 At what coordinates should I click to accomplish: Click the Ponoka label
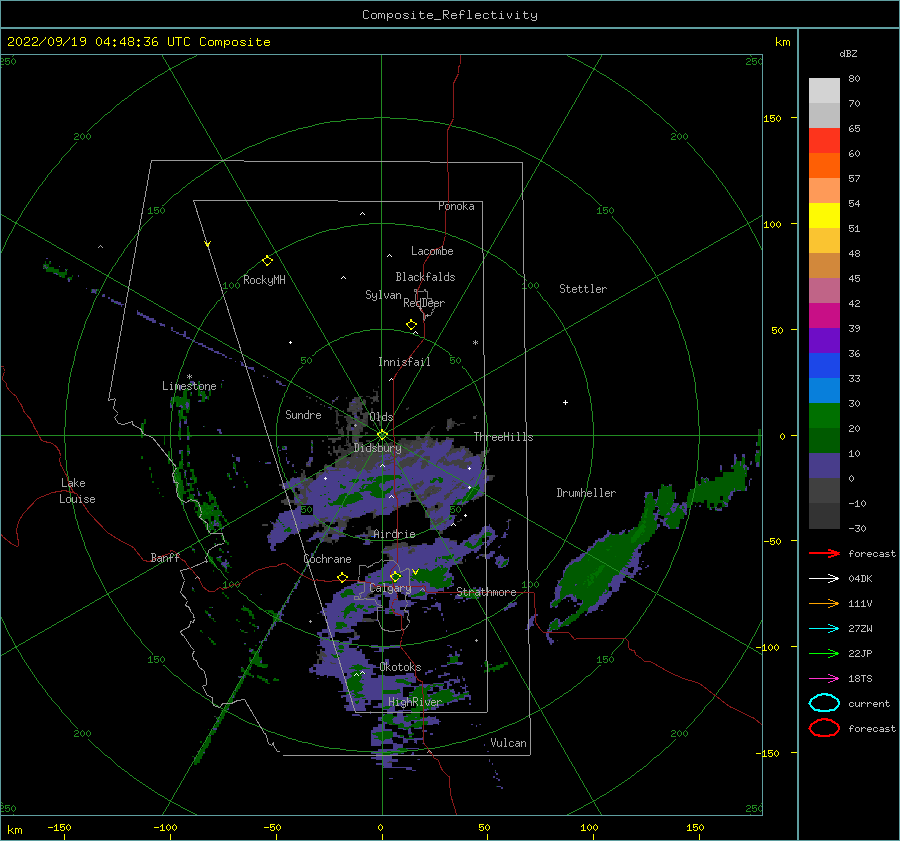(456, 206)
